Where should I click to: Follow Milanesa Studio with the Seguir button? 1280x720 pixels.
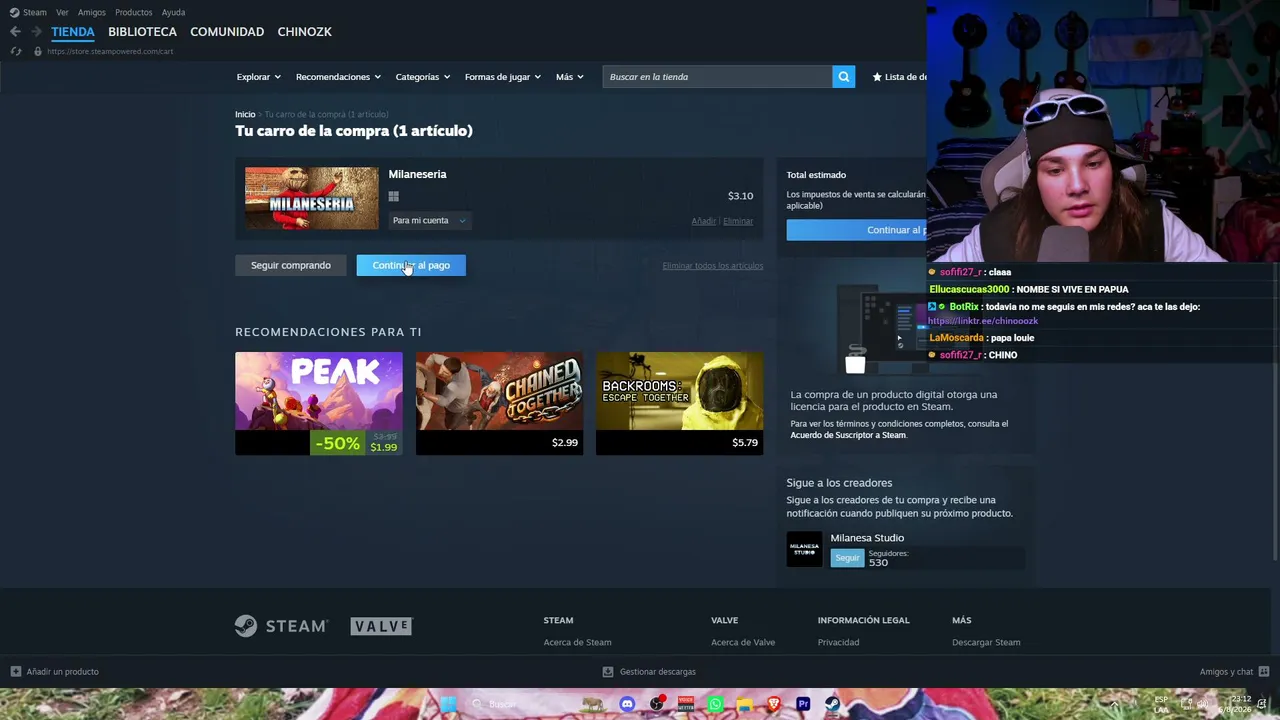[x=847, y=558]
